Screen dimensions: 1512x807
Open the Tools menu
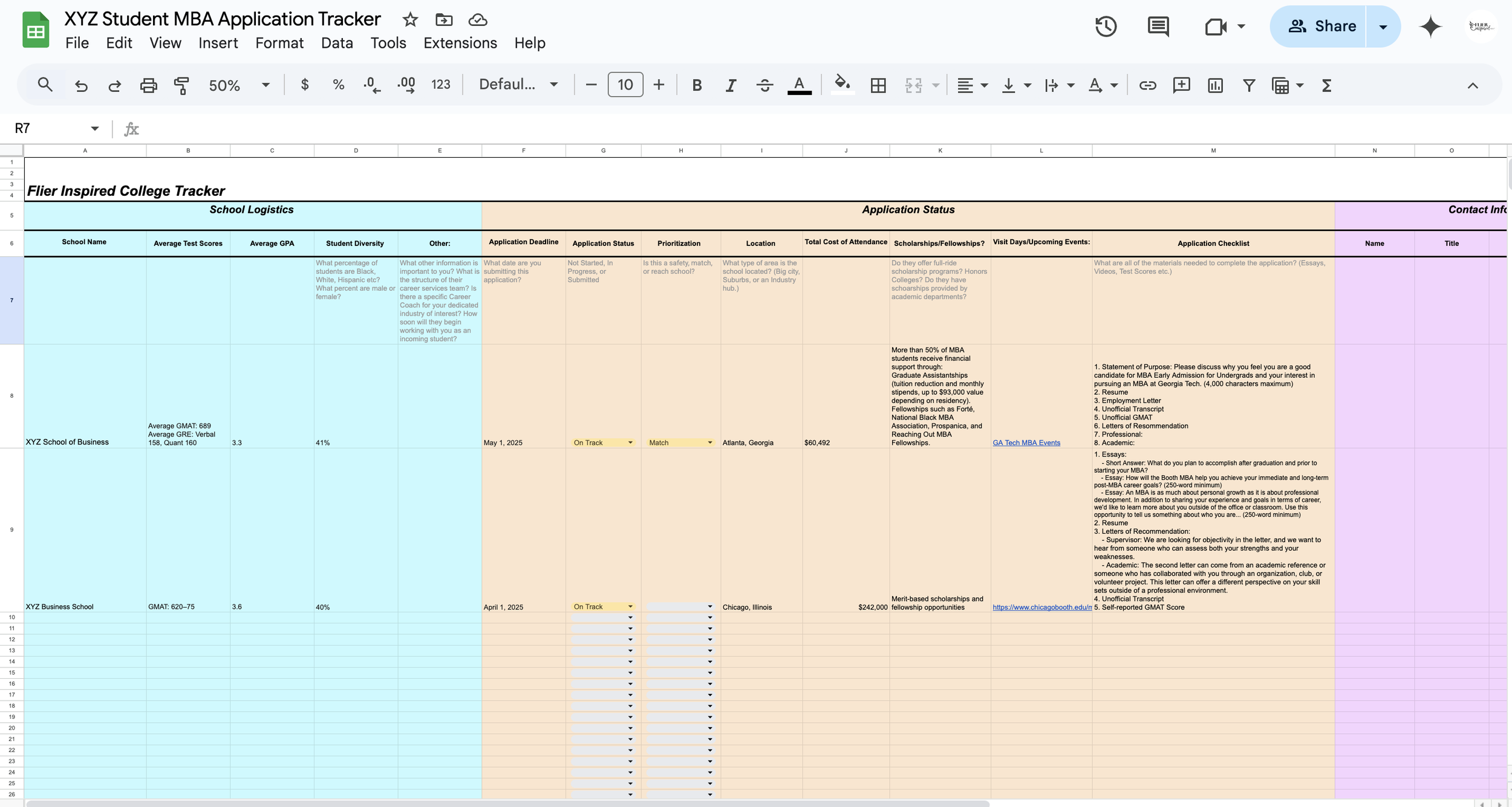tap(388, 43)
